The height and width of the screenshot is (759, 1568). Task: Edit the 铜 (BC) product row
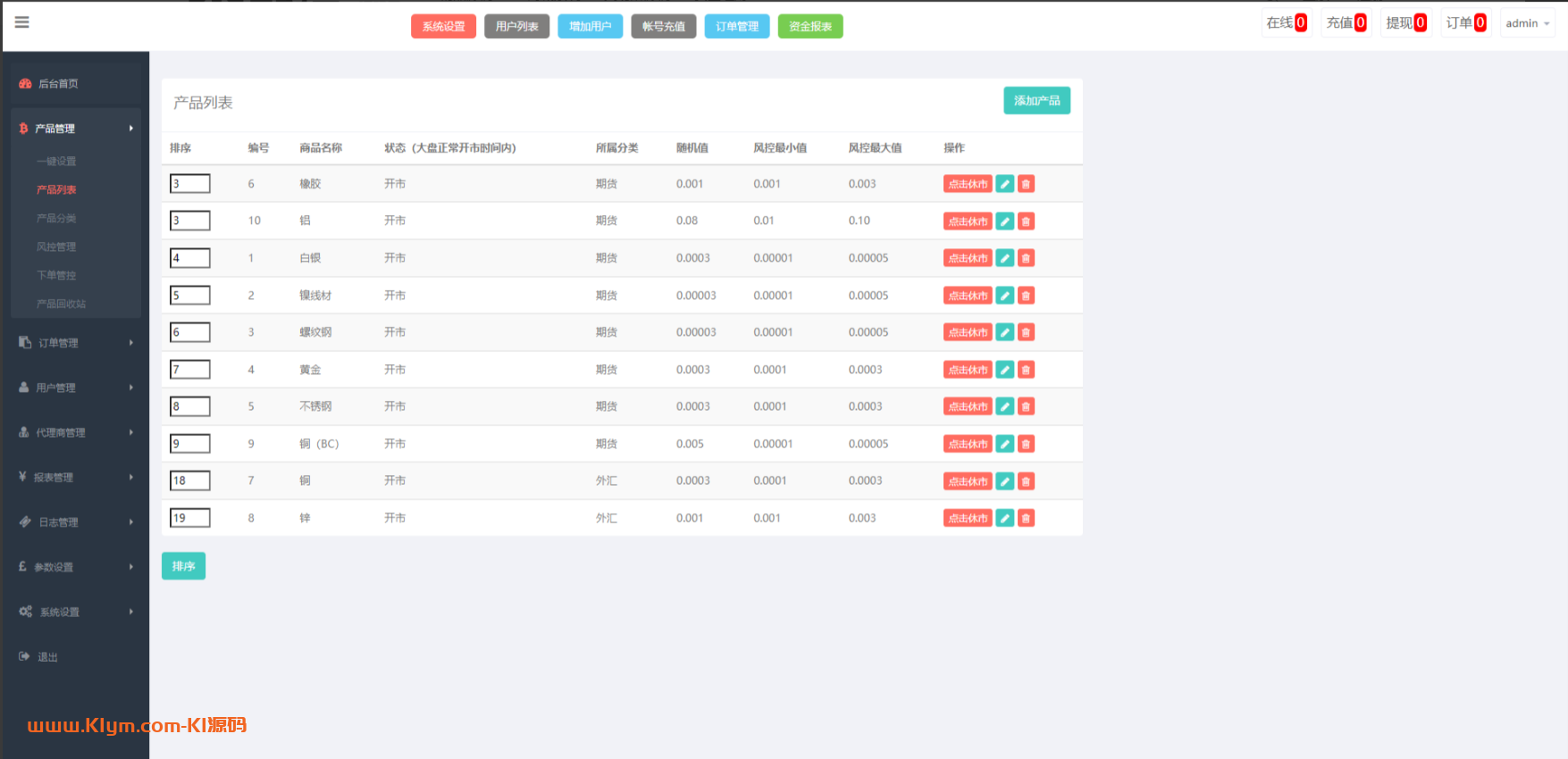pos(1005,444)
